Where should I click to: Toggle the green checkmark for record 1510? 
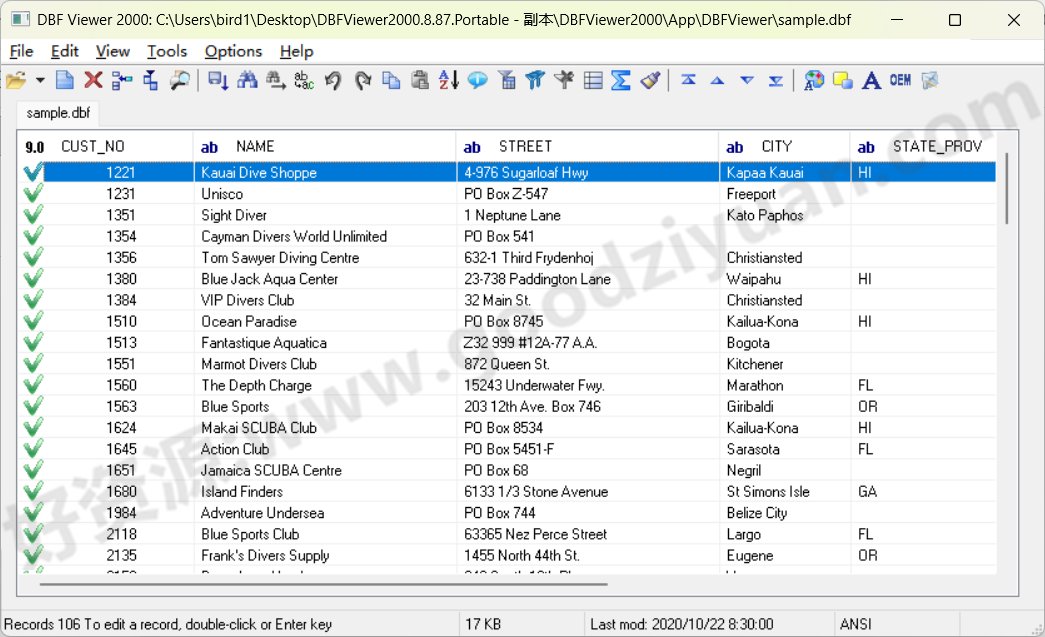(x=33, y=321)
